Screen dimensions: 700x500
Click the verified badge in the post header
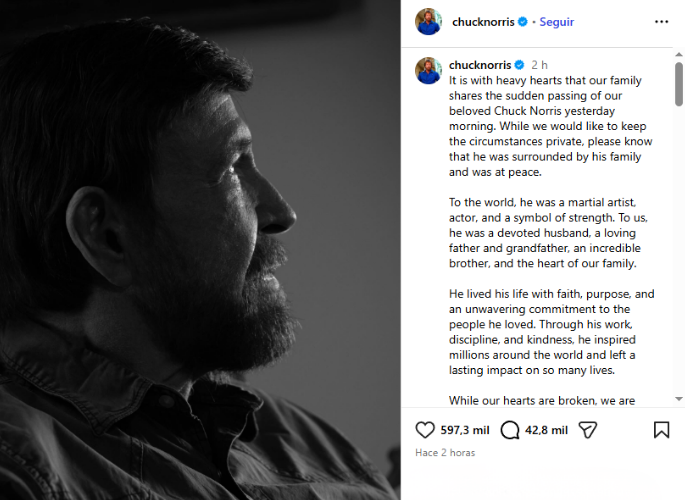click(x=522, y=21)
